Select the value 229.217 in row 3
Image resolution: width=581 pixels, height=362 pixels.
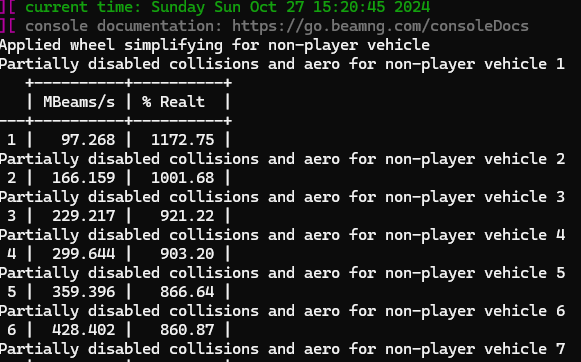tap(84, 216)
